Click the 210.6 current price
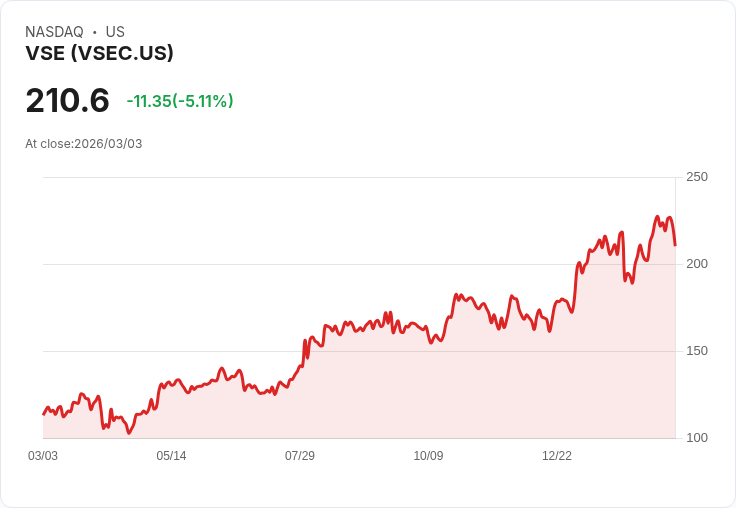736x508 pixels. point(67,101)
